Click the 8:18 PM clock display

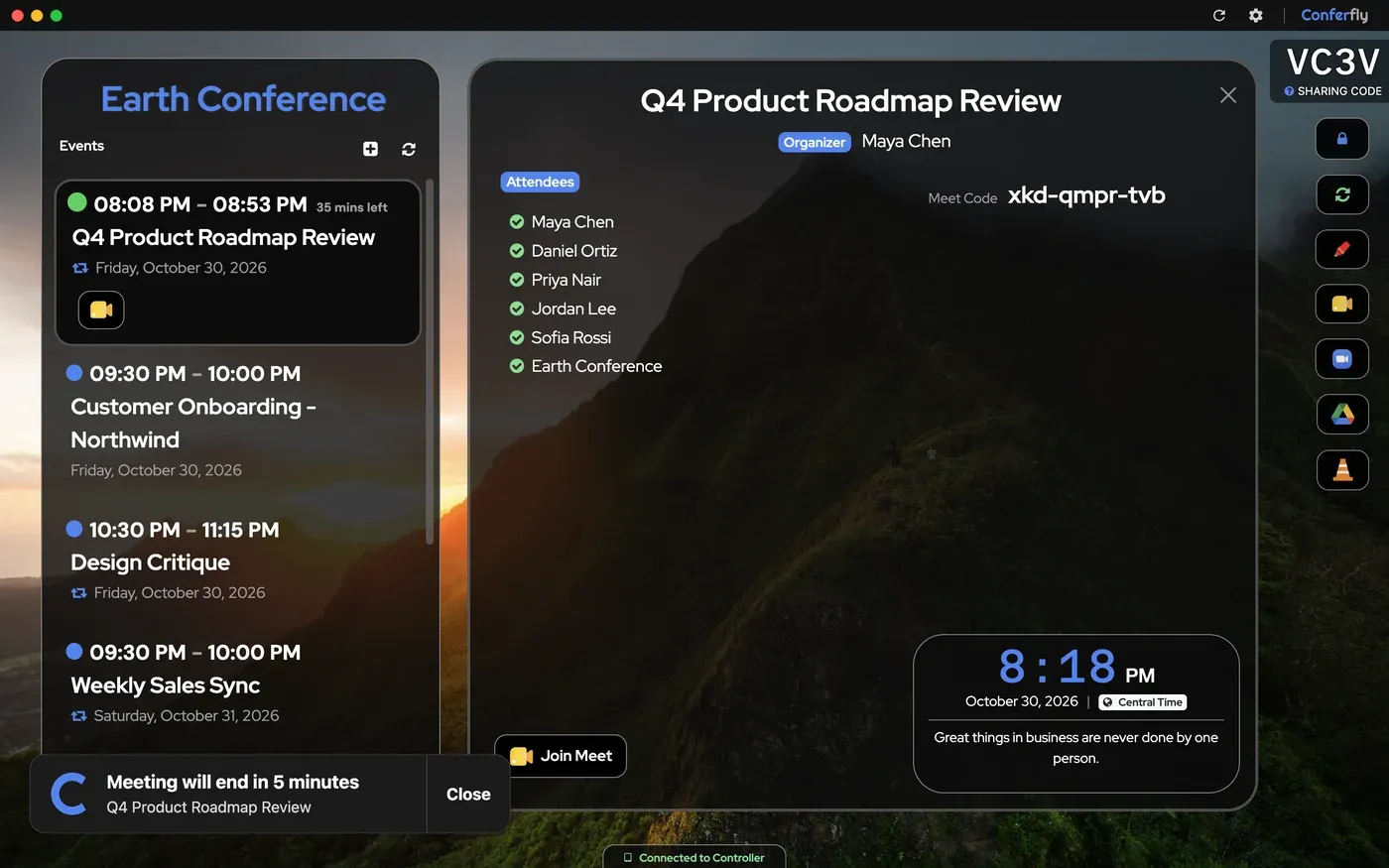point(1076,668)
